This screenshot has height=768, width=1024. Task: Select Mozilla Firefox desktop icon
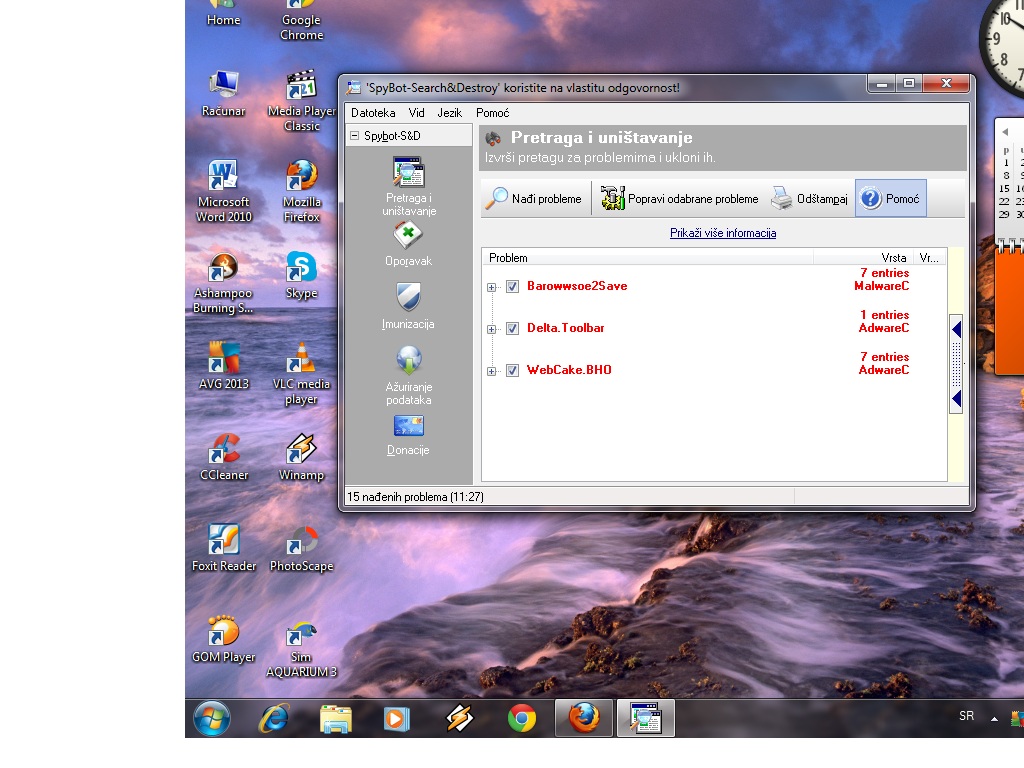tap(301, 191)
